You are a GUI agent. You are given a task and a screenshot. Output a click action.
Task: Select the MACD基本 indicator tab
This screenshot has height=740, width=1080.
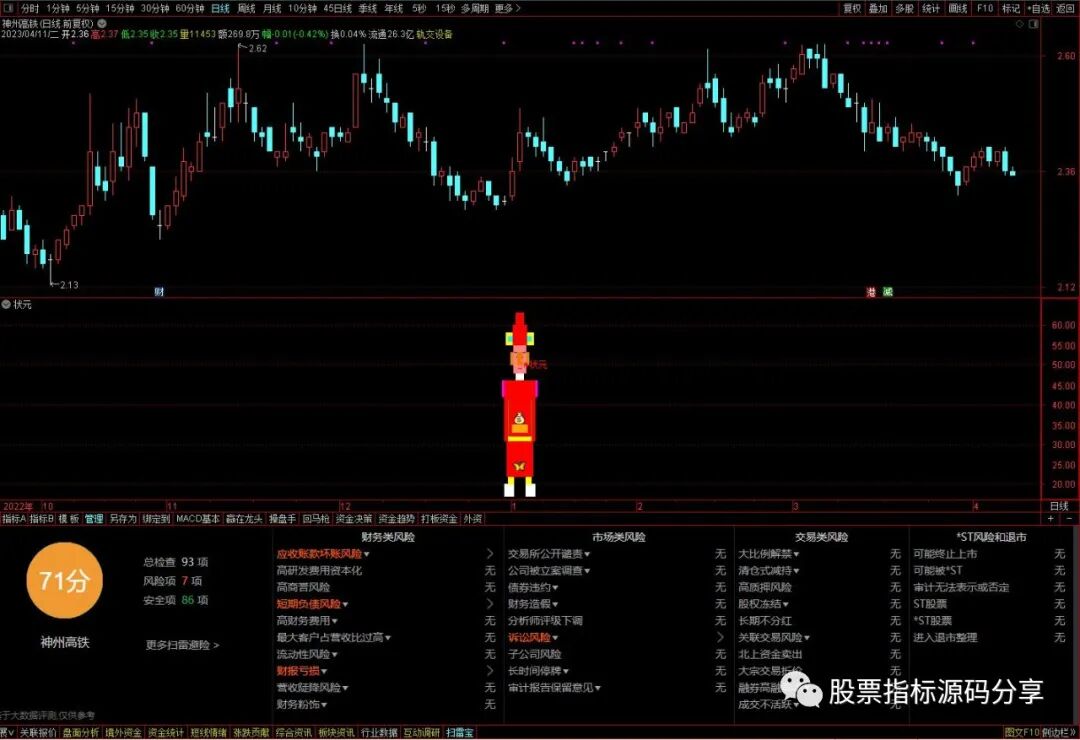pyautogui.click(x=198, y=519)
